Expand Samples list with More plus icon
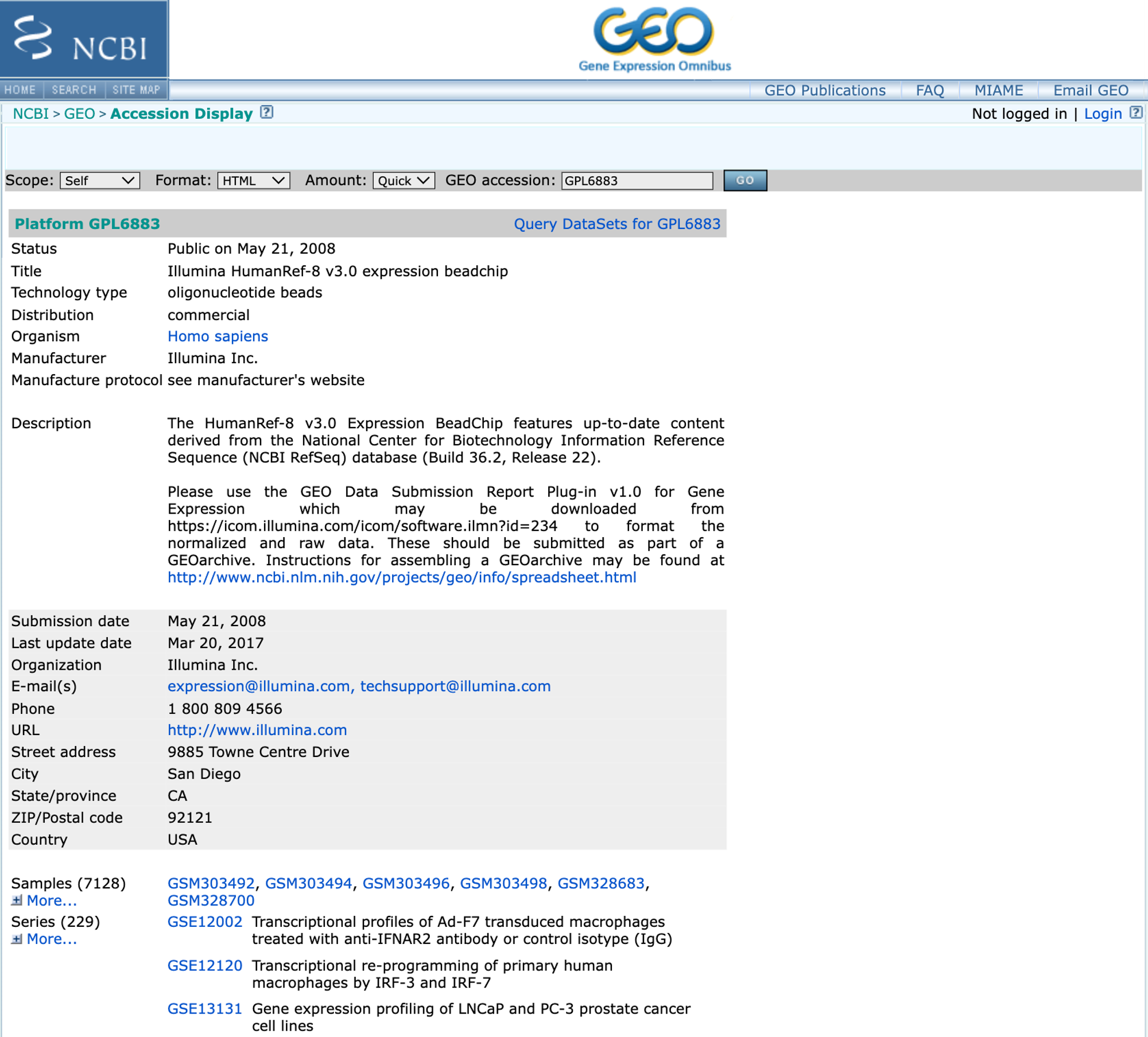This screenshot has height=1037, width=1148. pos(17,900)
